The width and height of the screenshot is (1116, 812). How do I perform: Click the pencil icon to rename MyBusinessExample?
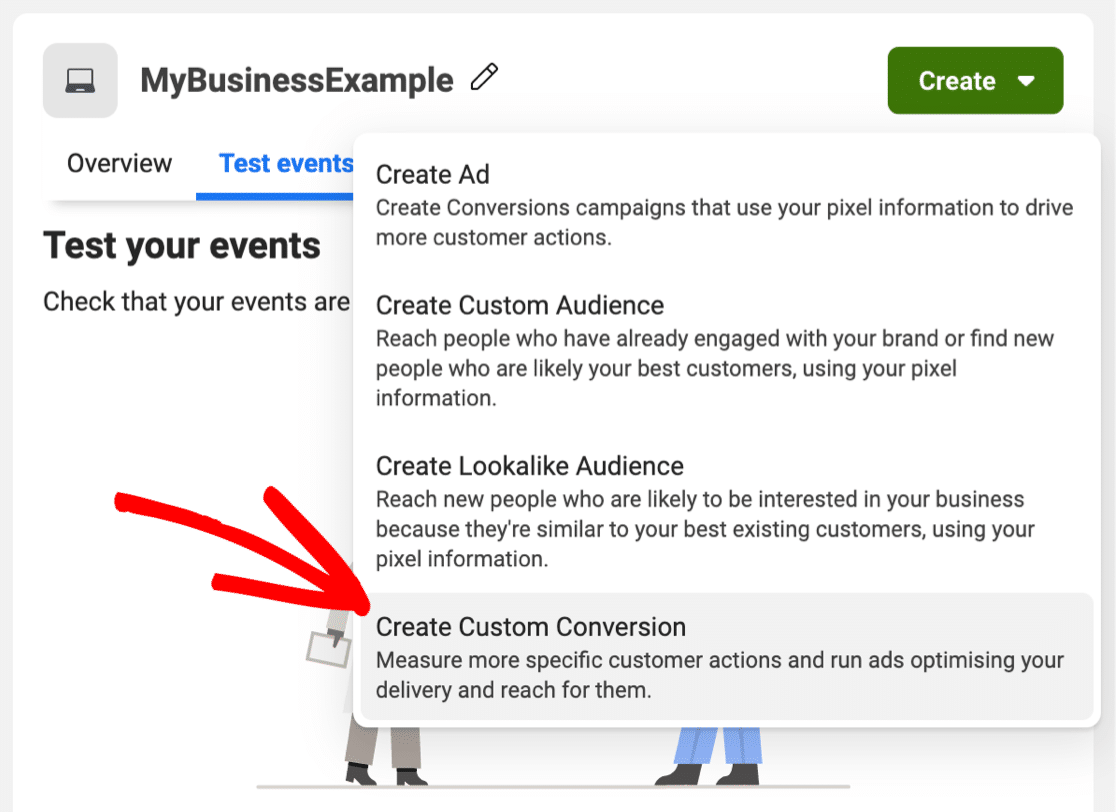point(484,77)
